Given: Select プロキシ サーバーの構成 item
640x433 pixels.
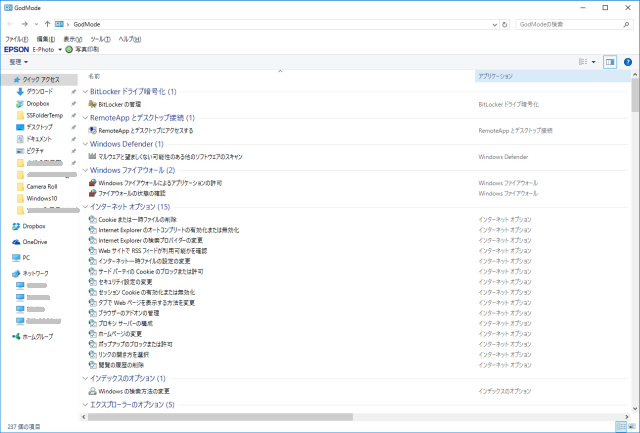Looking at the screenshot, I should click(x=126, y=324).
